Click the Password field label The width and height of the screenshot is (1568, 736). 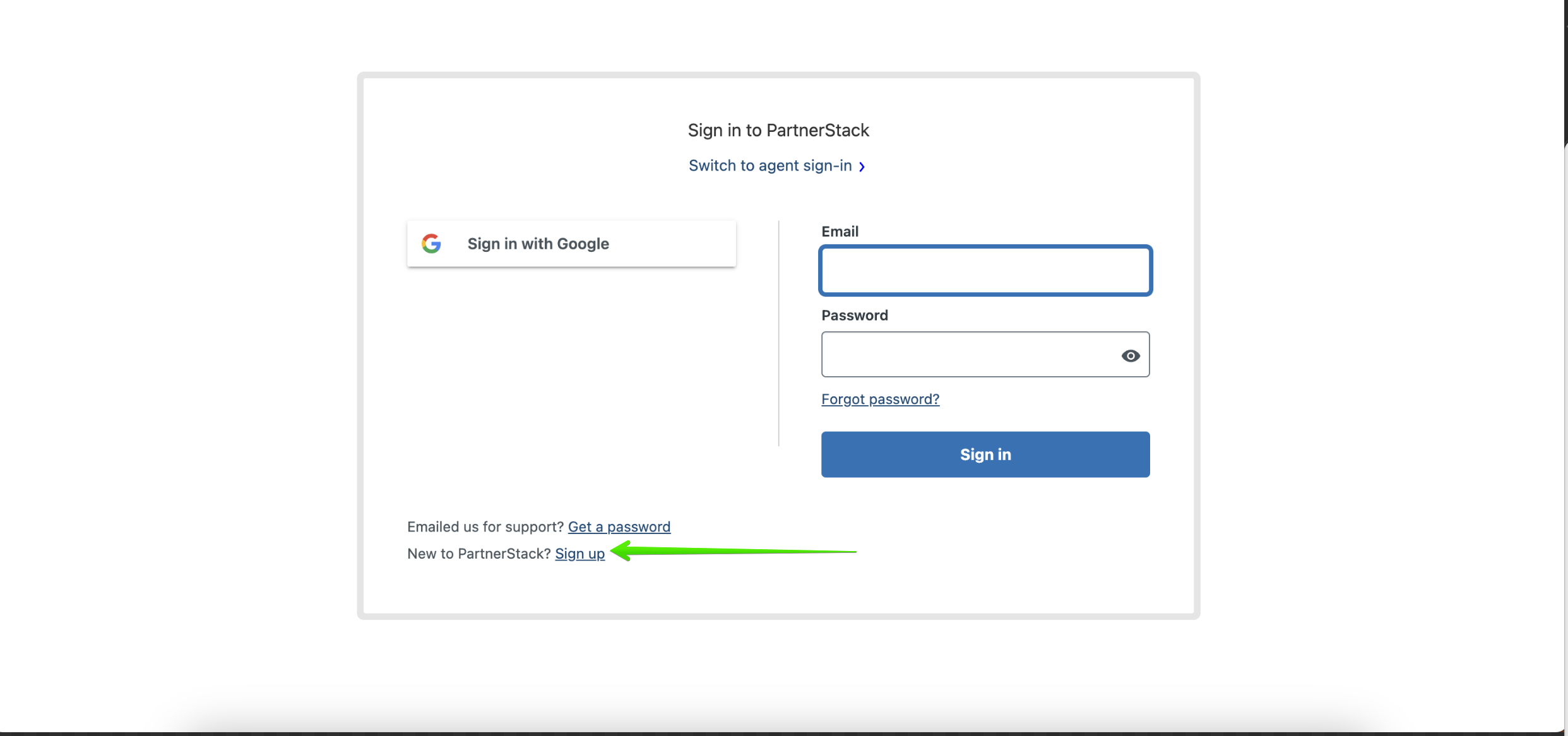point(855,315)
